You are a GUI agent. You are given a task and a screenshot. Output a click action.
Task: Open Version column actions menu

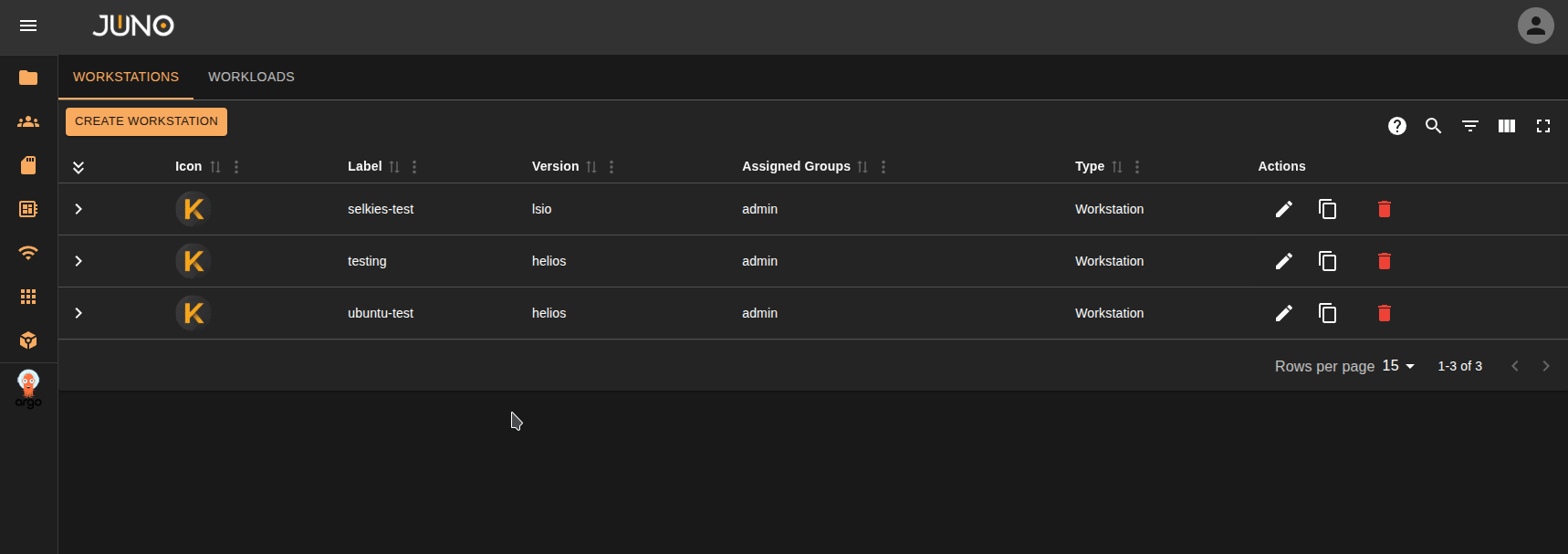[x=612, y=167]
